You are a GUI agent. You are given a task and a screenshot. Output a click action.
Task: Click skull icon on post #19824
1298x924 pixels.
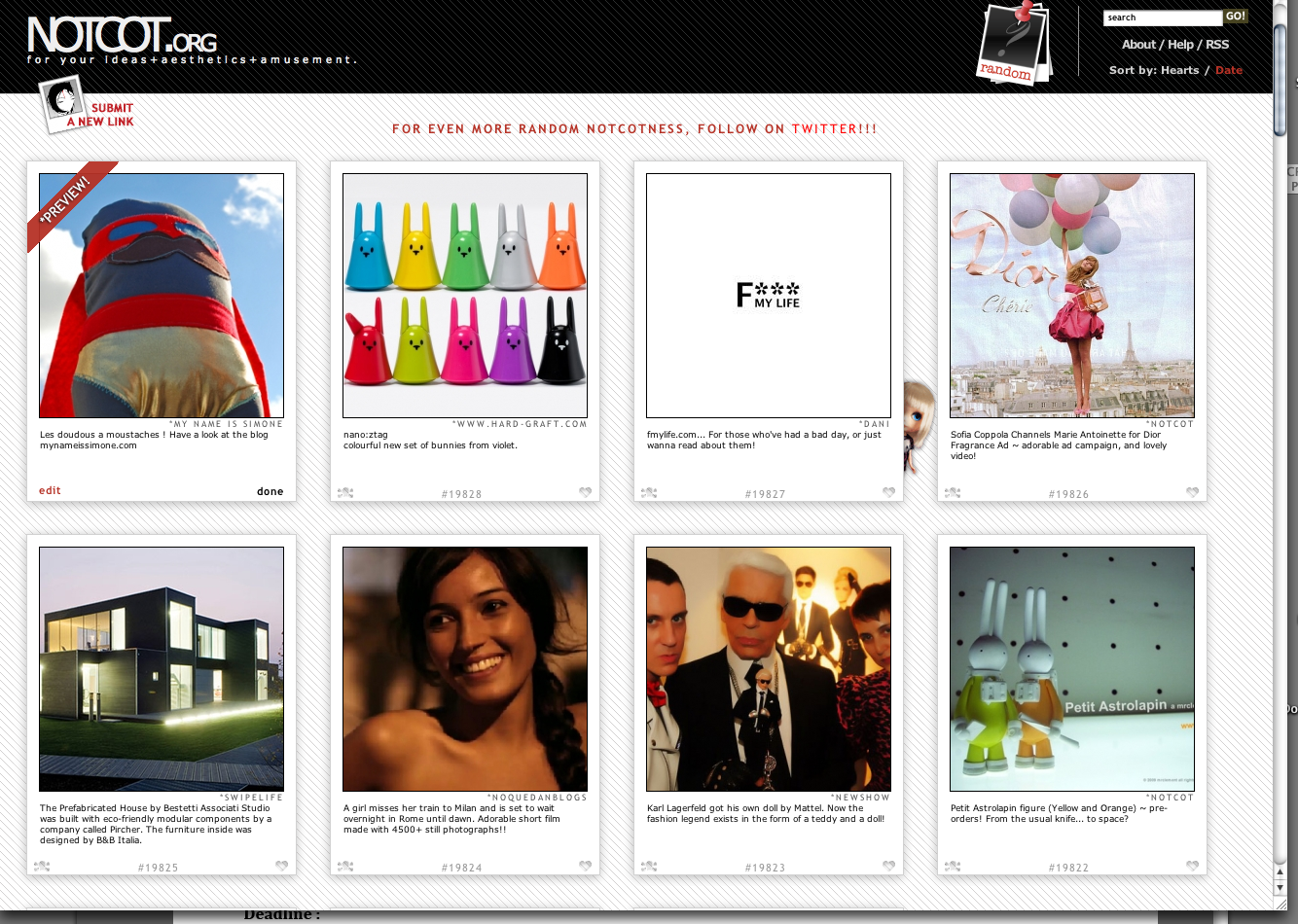345,867
